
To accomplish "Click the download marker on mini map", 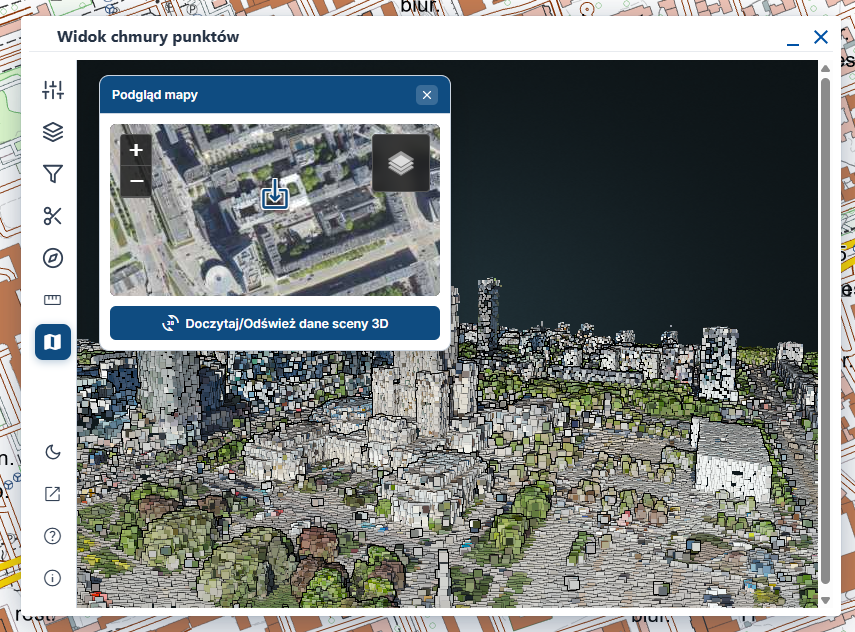I will [x=275, y=194].
